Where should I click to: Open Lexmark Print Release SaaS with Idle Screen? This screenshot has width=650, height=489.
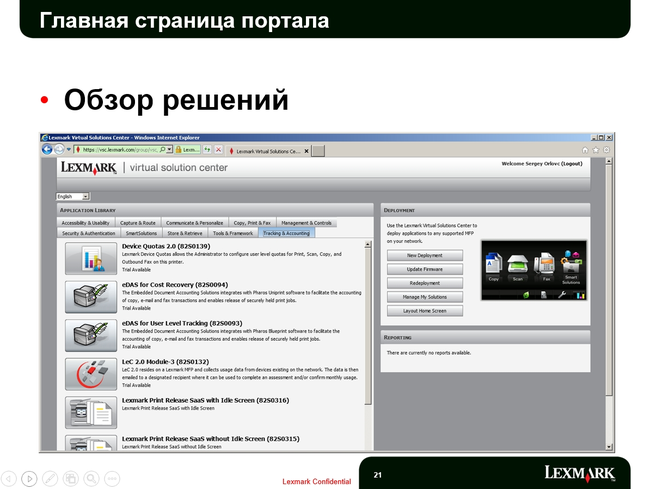(205, 400)
